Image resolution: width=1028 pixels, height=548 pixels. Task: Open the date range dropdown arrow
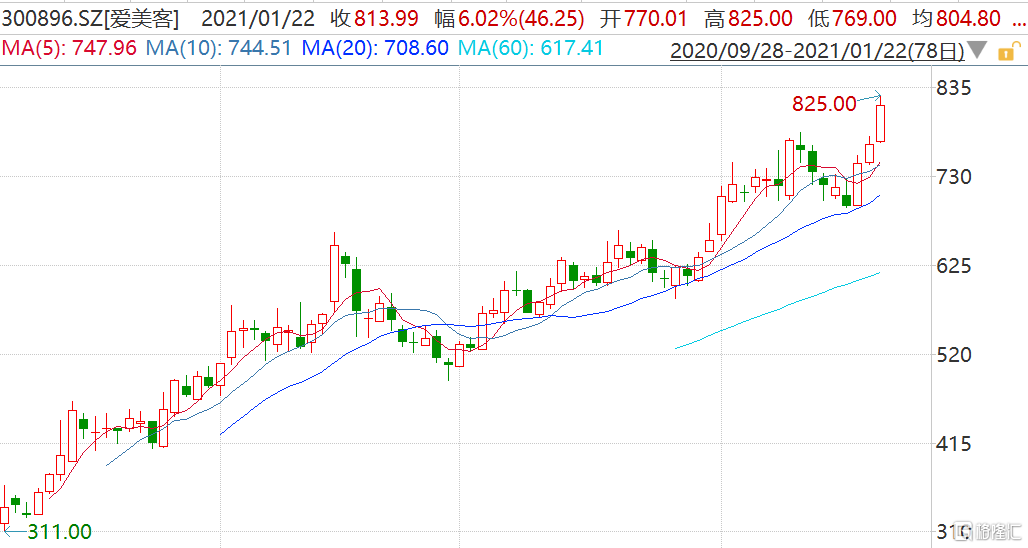[977, 50]
